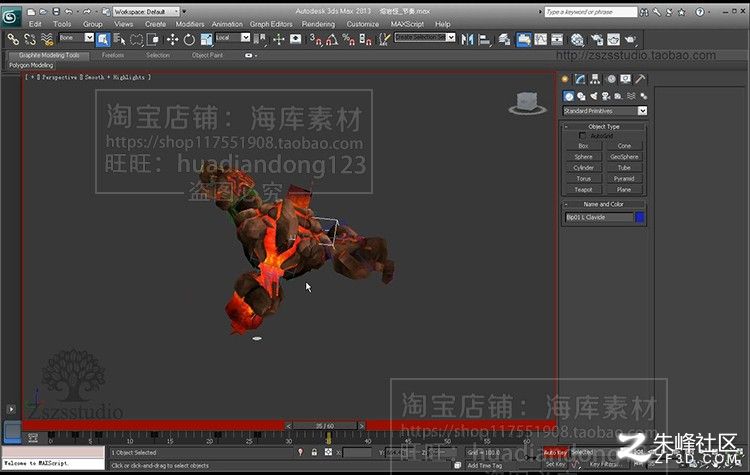Click the search keyword or phrase field
750x475 pixels.
coord(591,12)
